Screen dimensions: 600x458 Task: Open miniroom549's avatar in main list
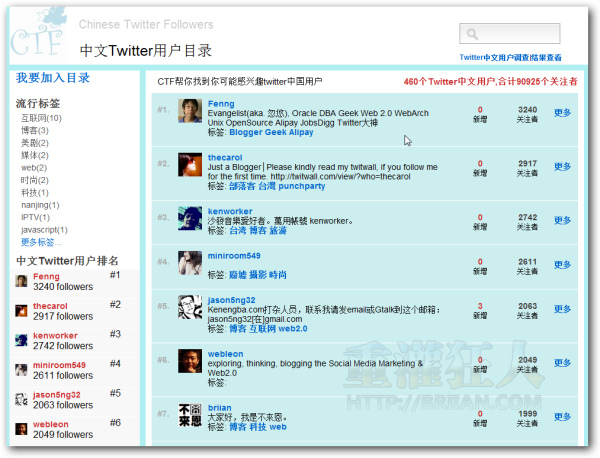(x=190, y=263)
